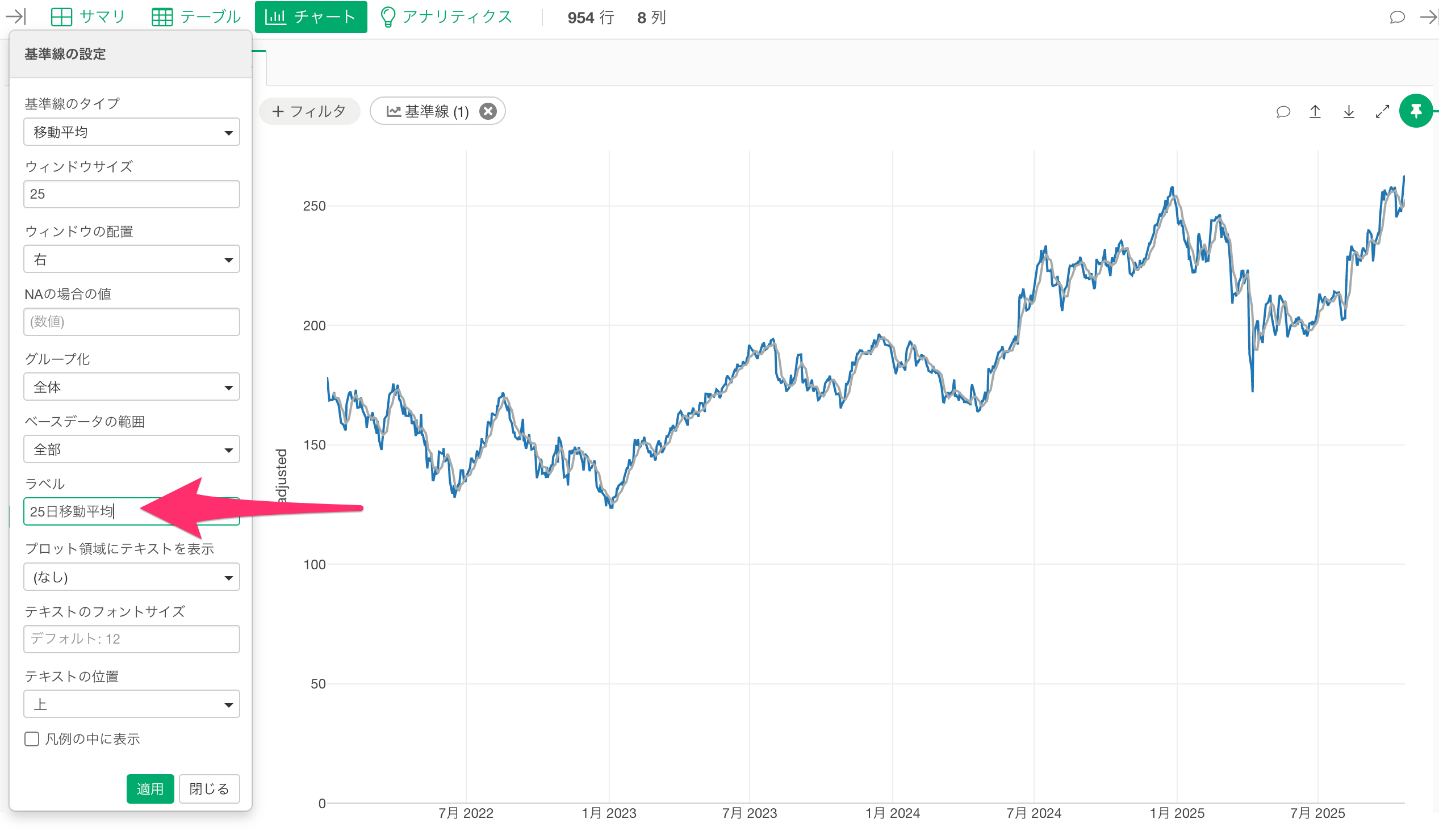Open the テキストの位置 dropdown
The image size is (1439, 840).
point(131,704)
